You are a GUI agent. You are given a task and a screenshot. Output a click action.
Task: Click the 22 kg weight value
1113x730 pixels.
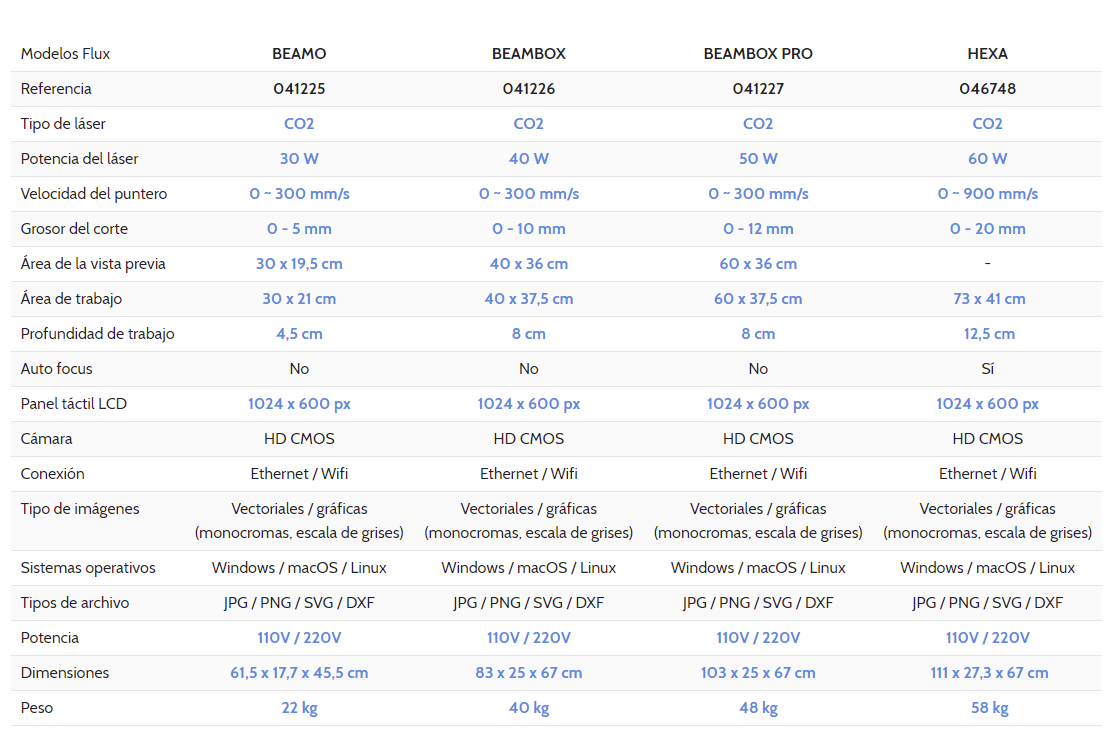coord(299,708)
